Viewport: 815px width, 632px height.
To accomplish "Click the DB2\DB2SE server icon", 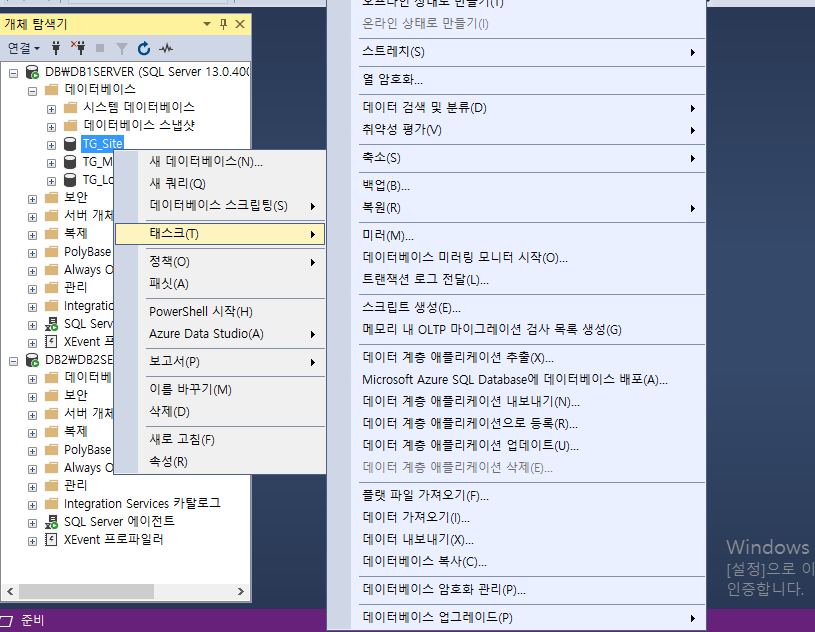I will coord(32,360).
